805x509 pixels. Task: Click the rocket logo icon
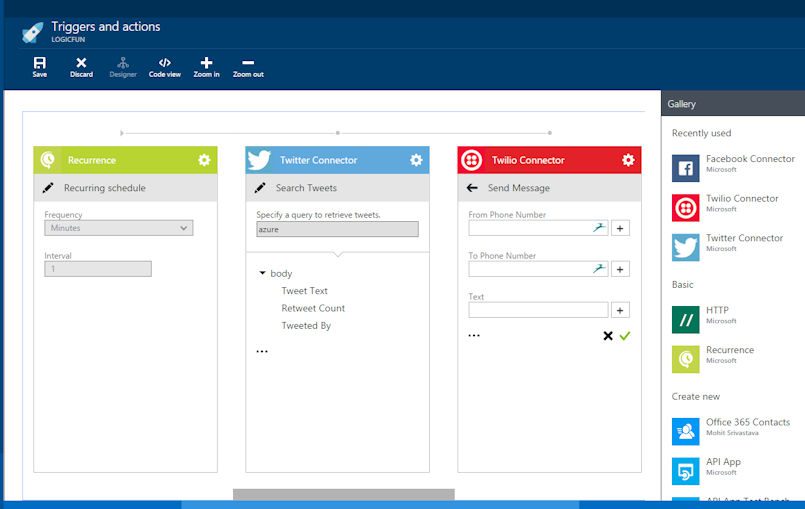[32, 32]
